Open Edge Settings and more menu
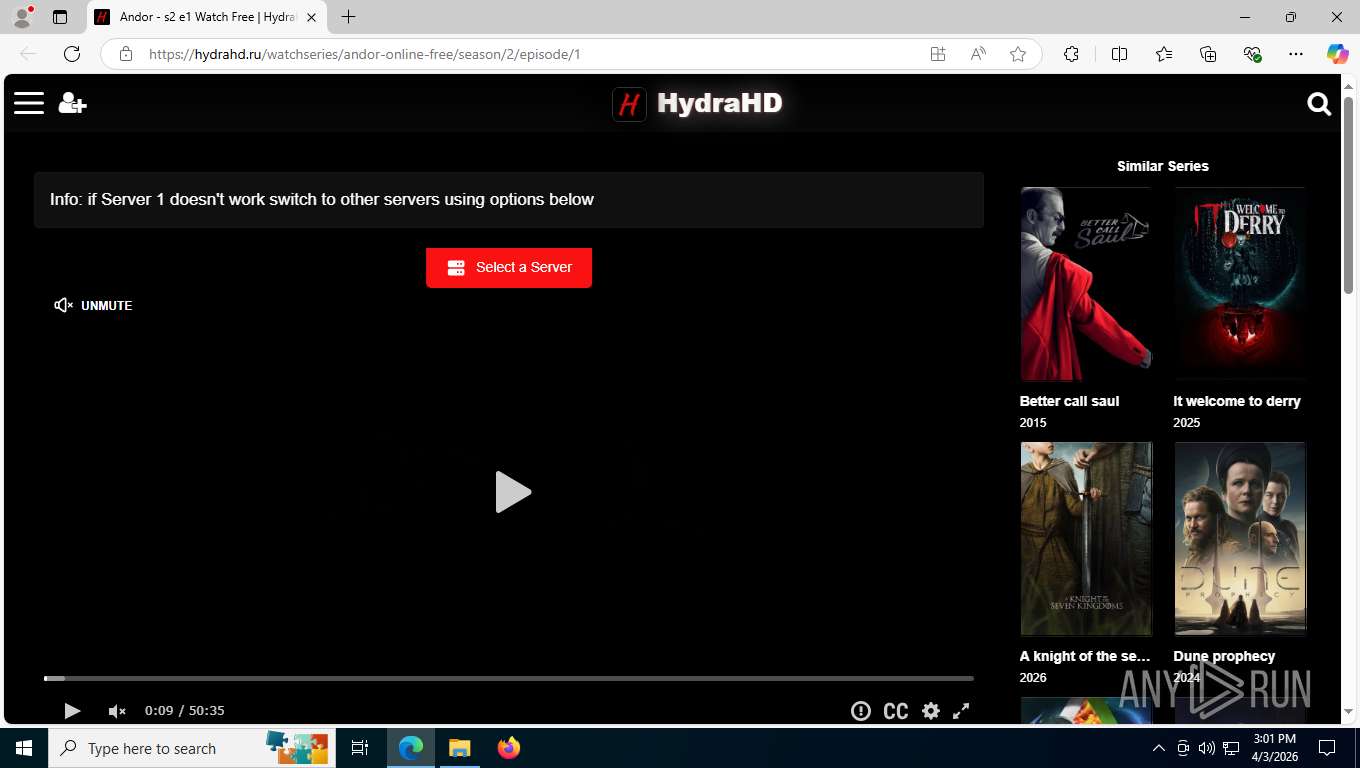The height and width of the screenshot is (768, 1360). point(1296,54)
